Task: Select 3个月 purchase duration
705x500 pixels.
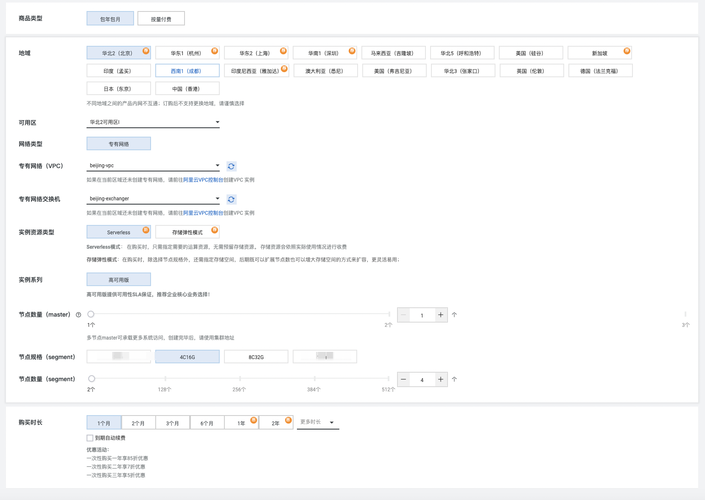Action: coord(173,423)
